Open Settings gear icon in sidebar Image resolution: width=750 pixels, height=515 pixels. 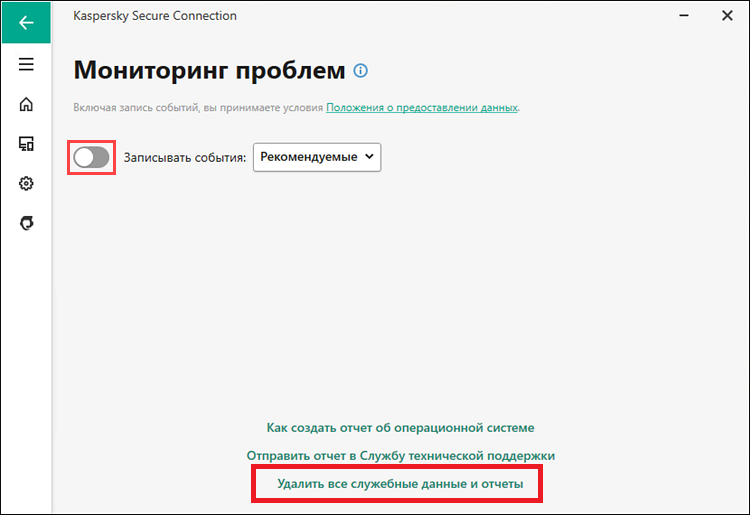coord(26,183)
